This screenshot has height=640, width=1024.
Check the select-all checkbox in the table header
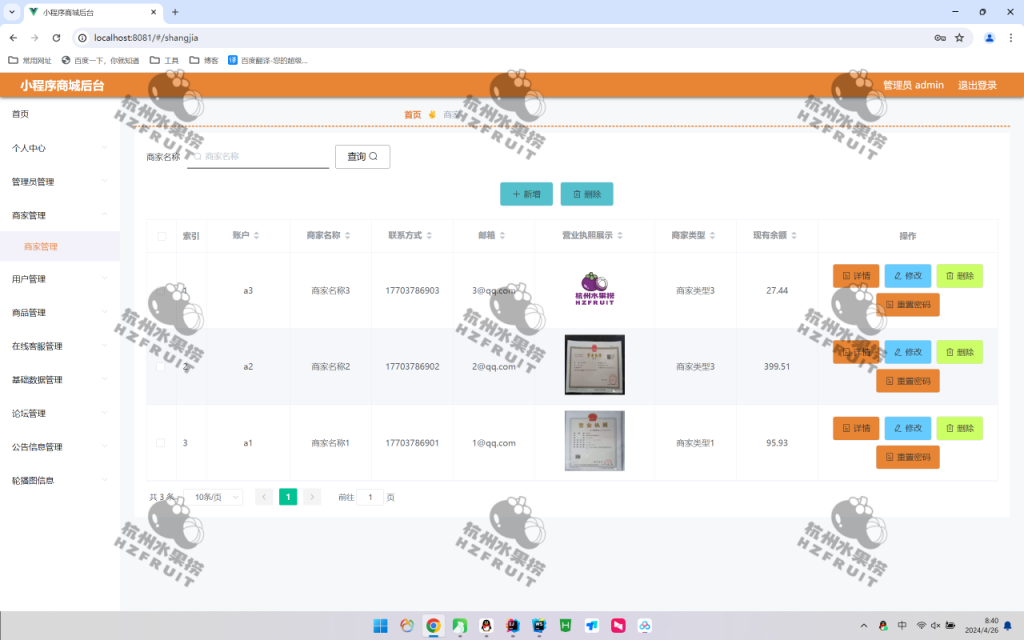[x=161, y=235]
